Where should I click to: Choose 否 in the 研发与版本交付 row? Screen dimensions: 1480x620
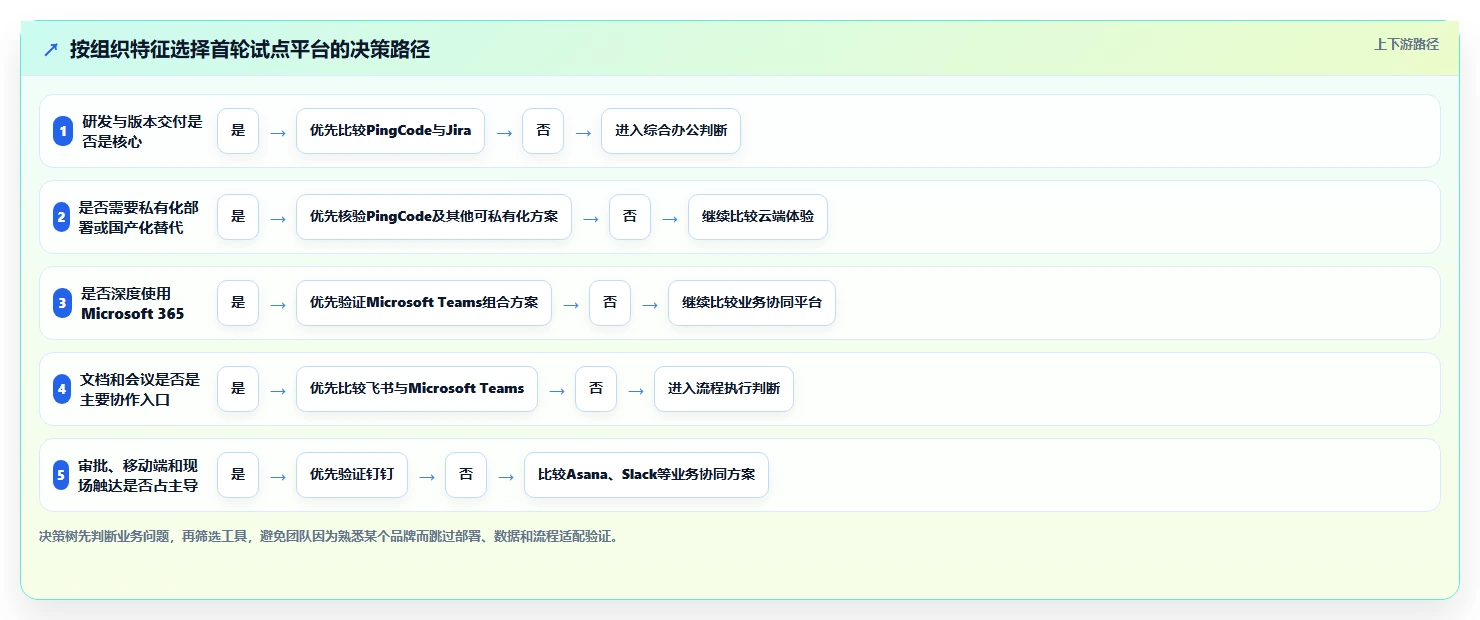tap(543, 131)
